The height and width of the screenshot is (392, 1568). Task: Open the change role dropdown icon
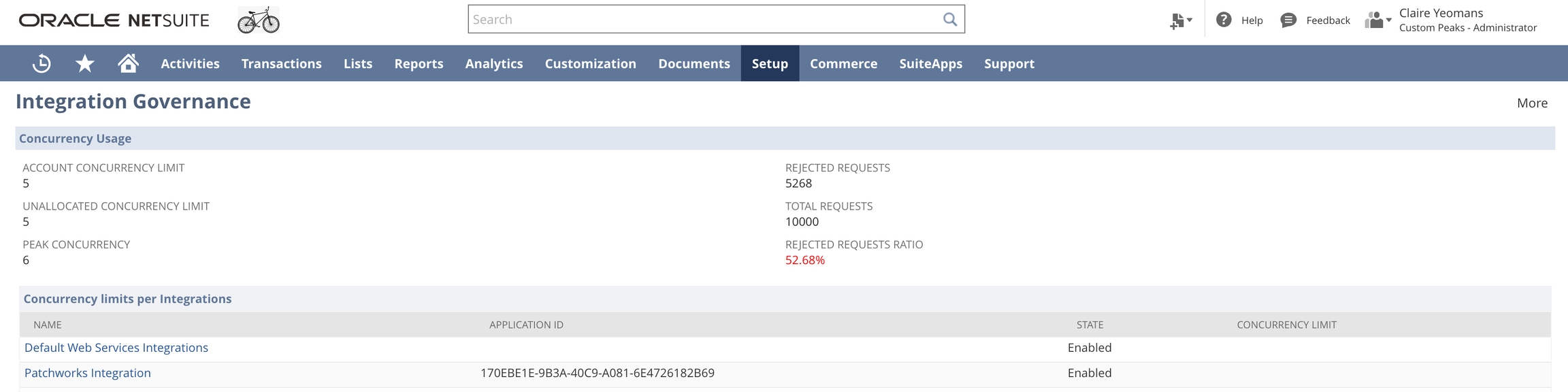(1377, 20)
